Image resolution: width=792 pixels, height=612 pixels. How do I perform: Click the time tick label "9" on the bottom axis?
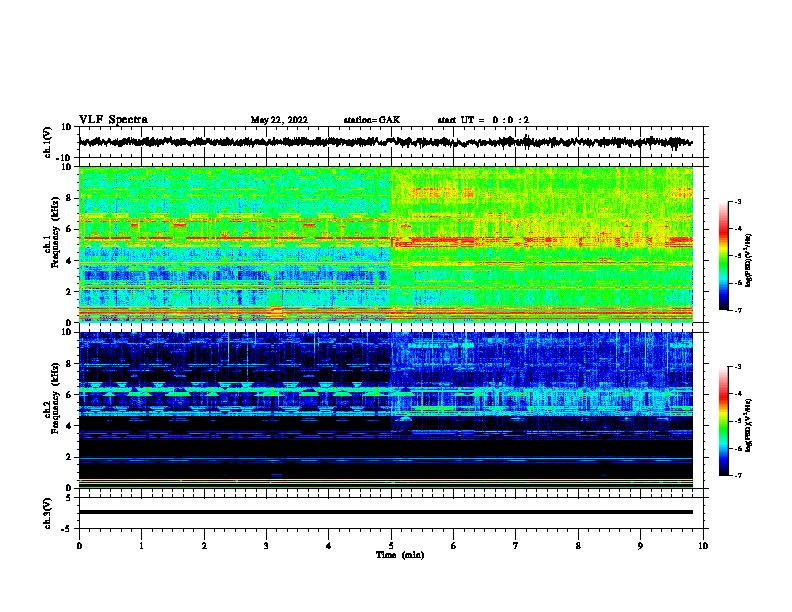click(640, 546)
